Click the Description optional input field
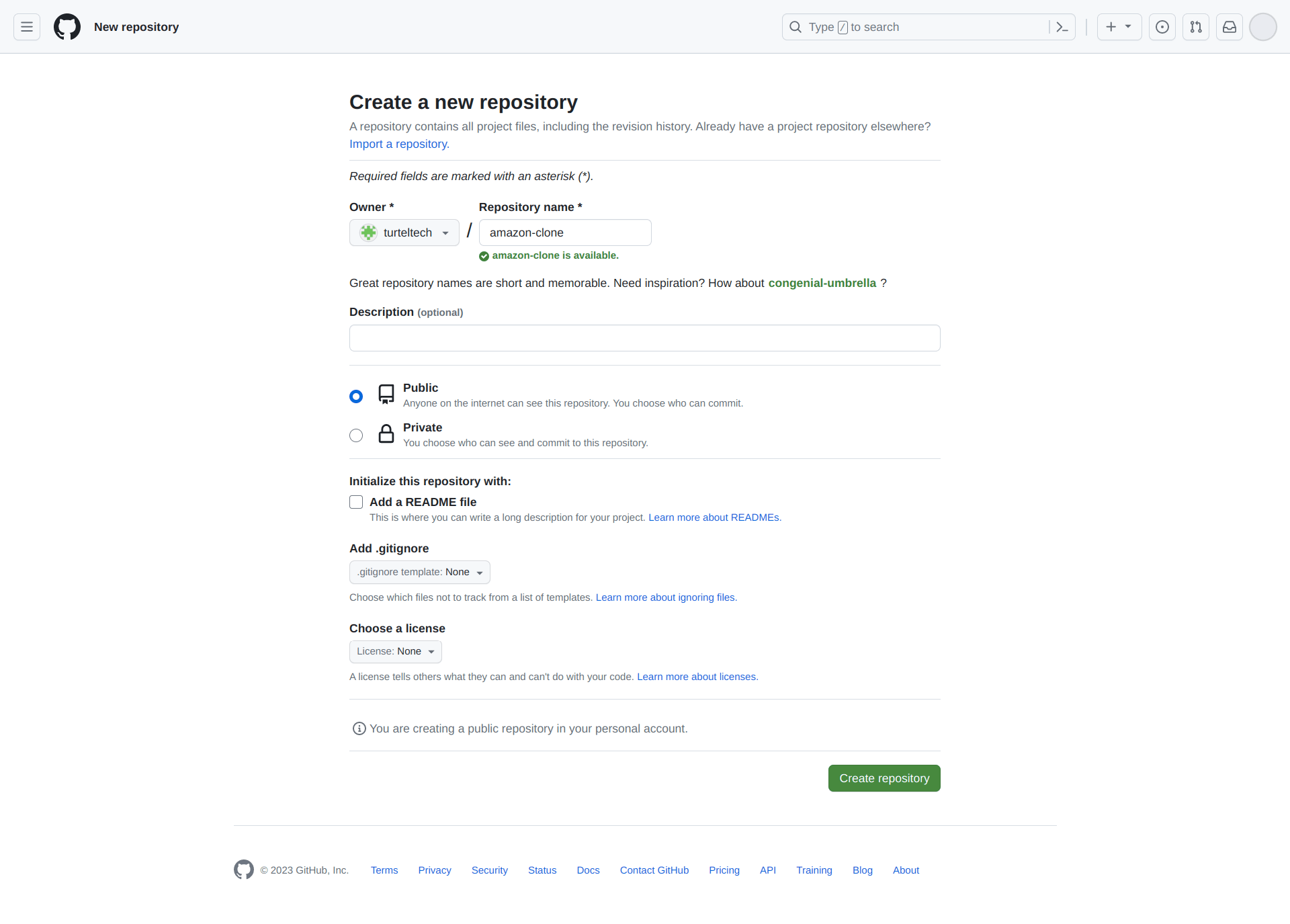Image resolution: width=1290 pixels, height=924 pixels. click(644, 337)
